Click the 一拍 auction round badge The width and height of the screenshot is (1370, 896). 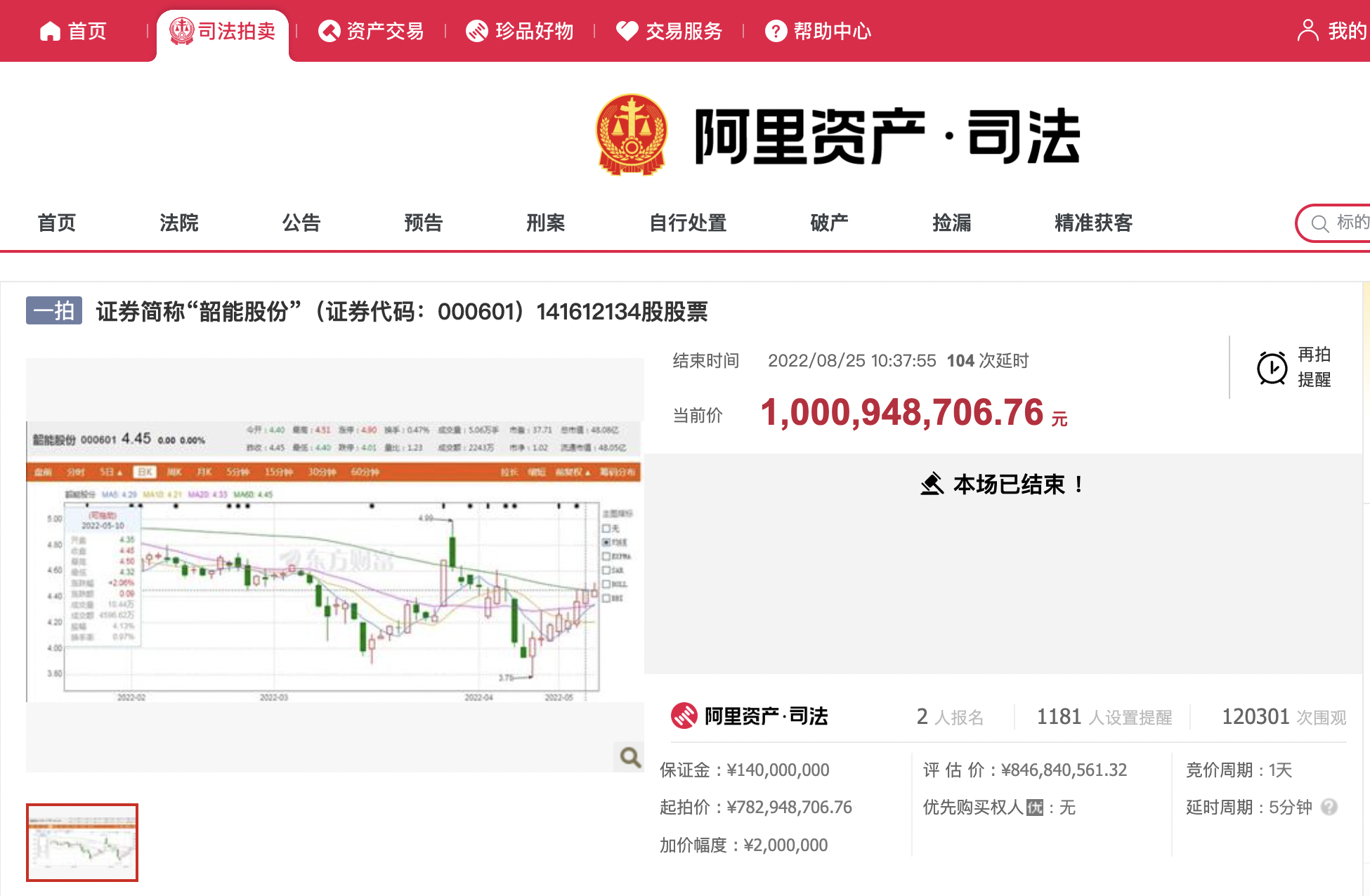tap(54, 310)
